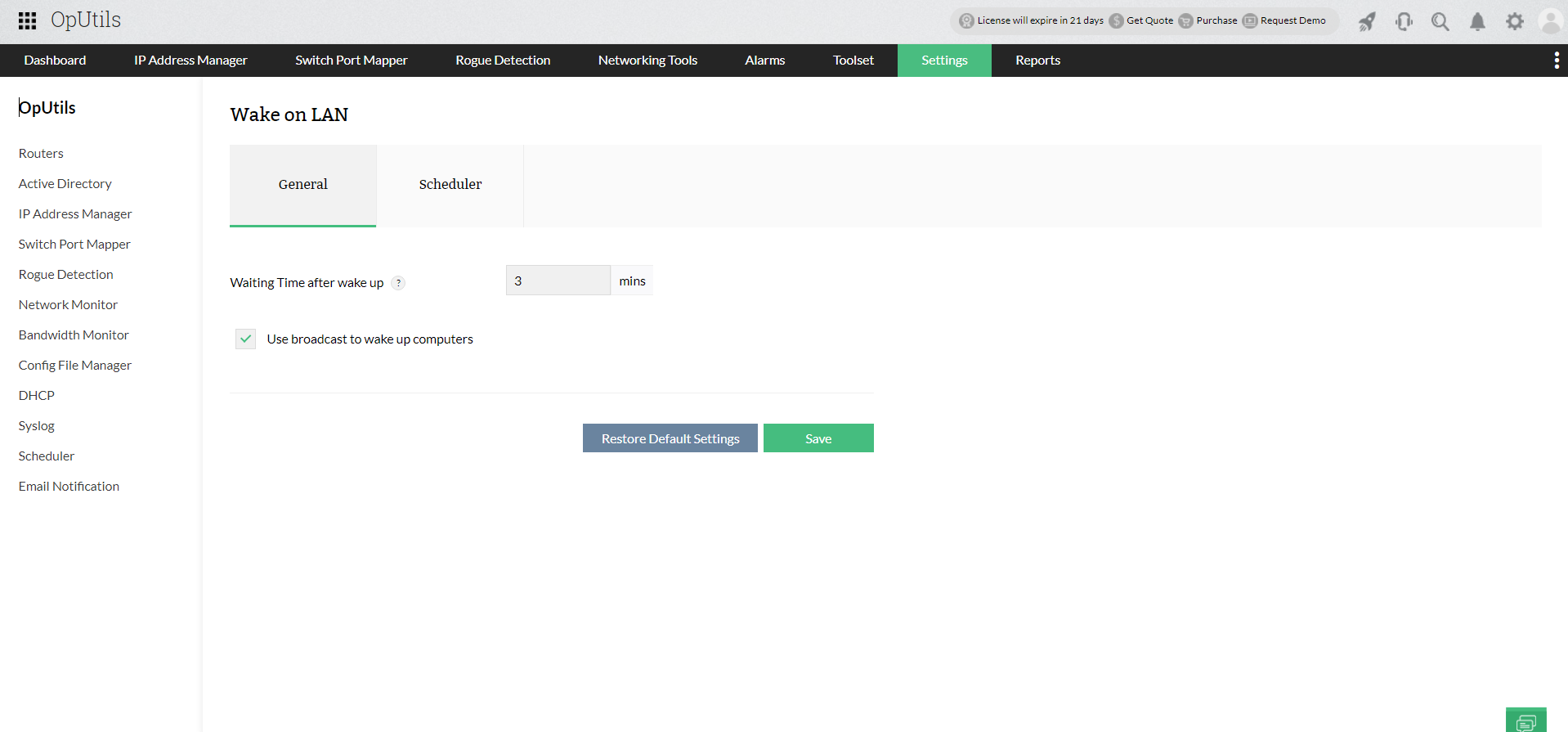Click the OpUtils logo text in header
1568x732 pixels.
point(86,20)
